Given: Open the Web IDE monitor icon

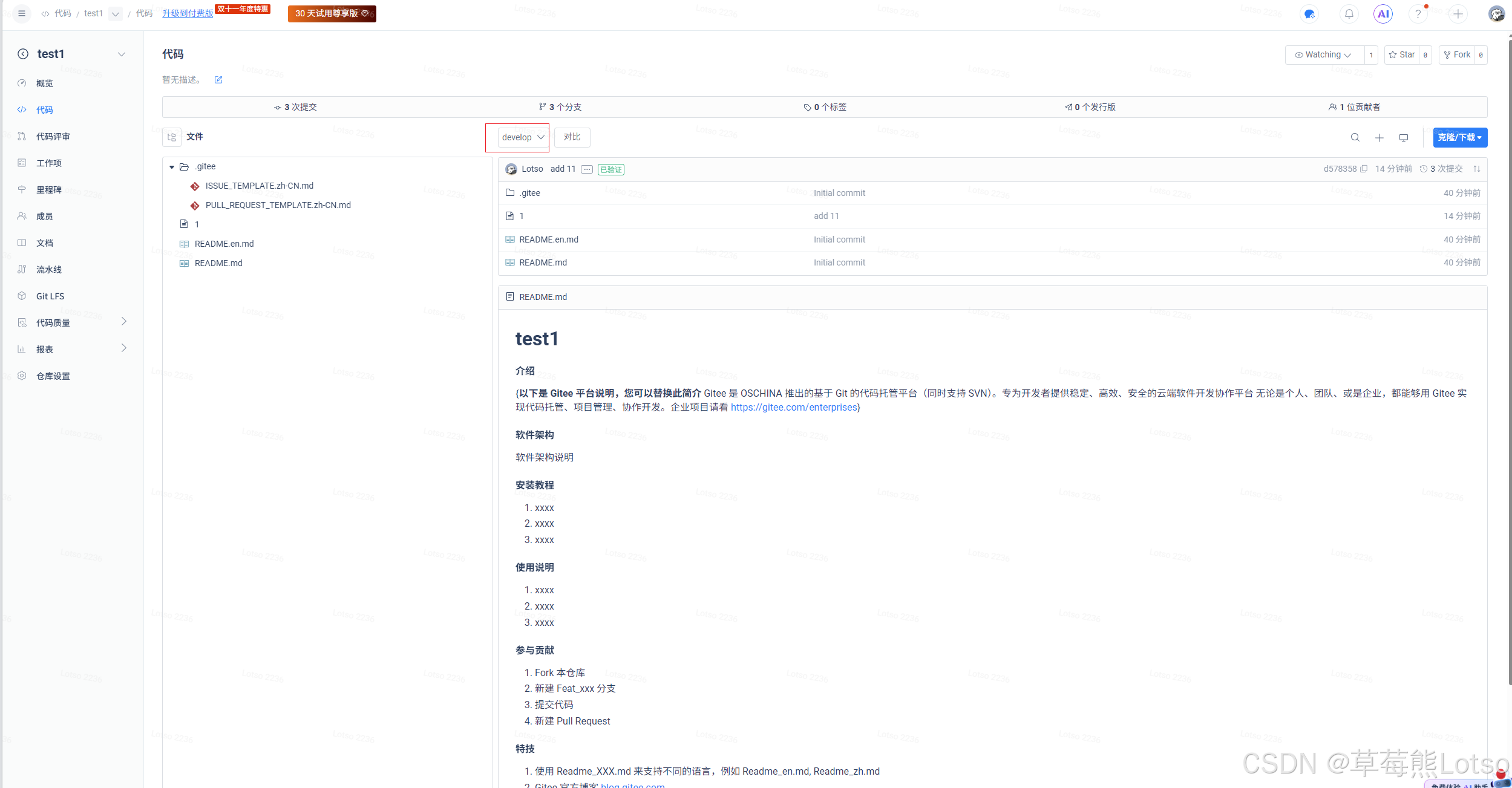Looking at the screenshot, I should tap(1404, 138).
